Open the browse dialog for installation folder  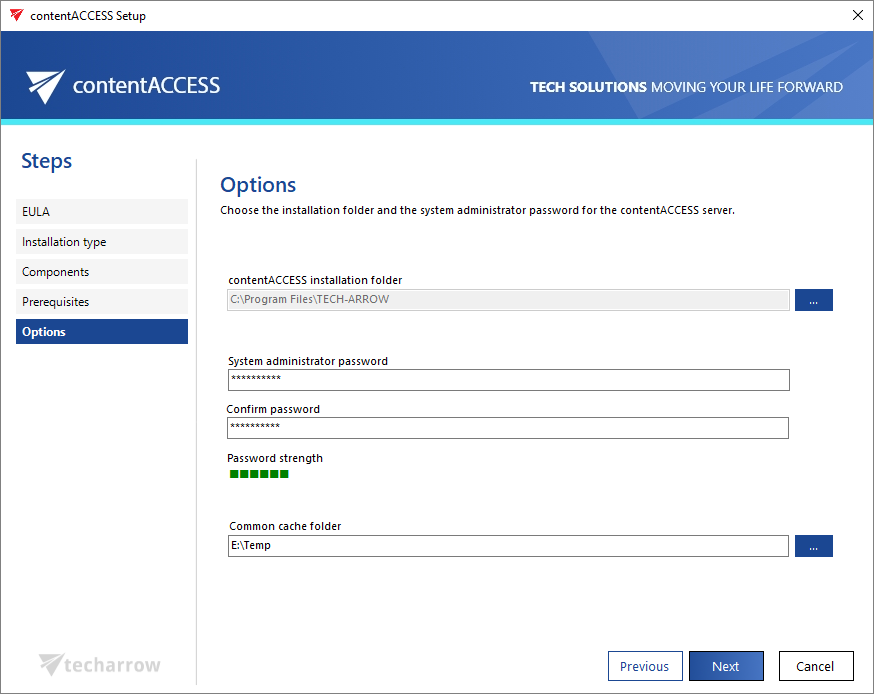[x=813, y=299]
